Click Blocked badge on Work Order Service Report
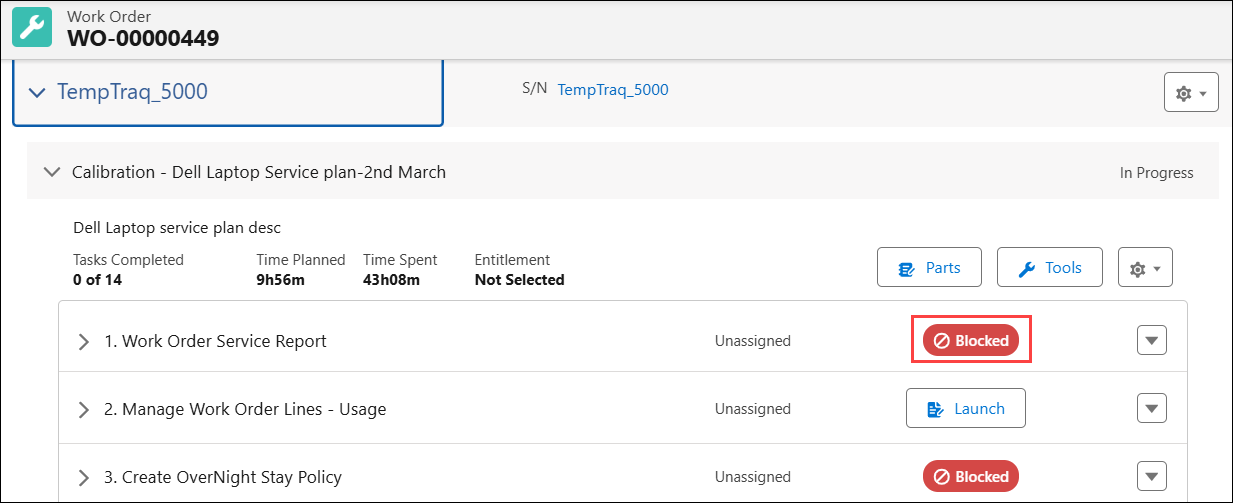1233x503 pixels. (x=971, y=341)
